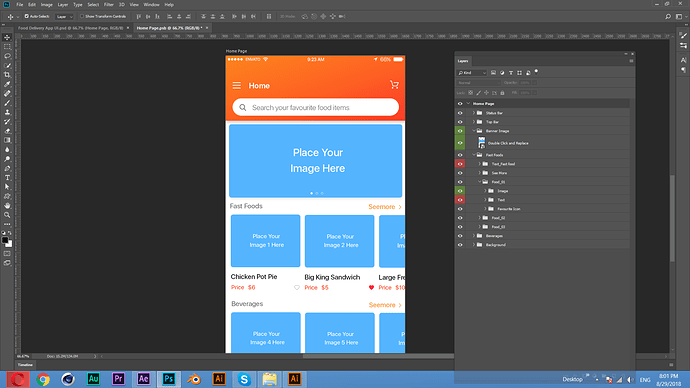Click the background color swatch
The image size is (690, 388).
click(x=9, y=244)
